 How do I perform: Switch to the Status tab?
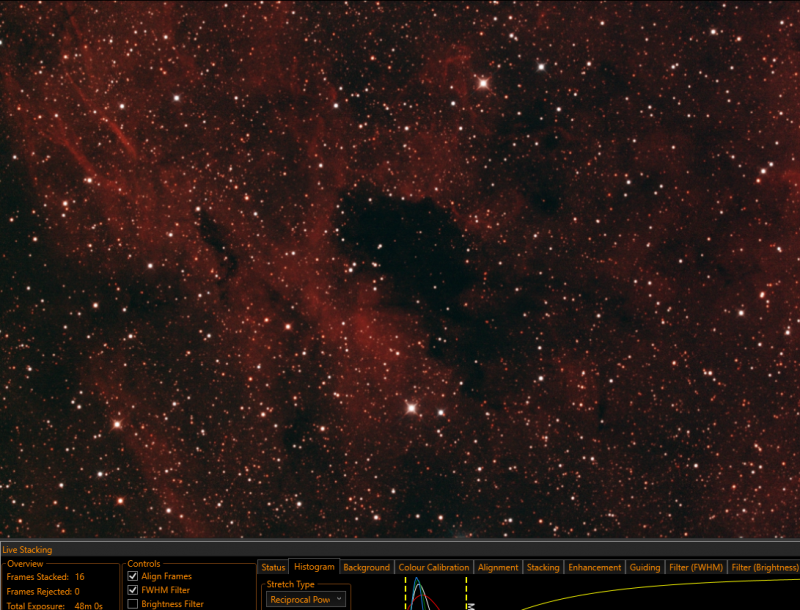[273, 567]
